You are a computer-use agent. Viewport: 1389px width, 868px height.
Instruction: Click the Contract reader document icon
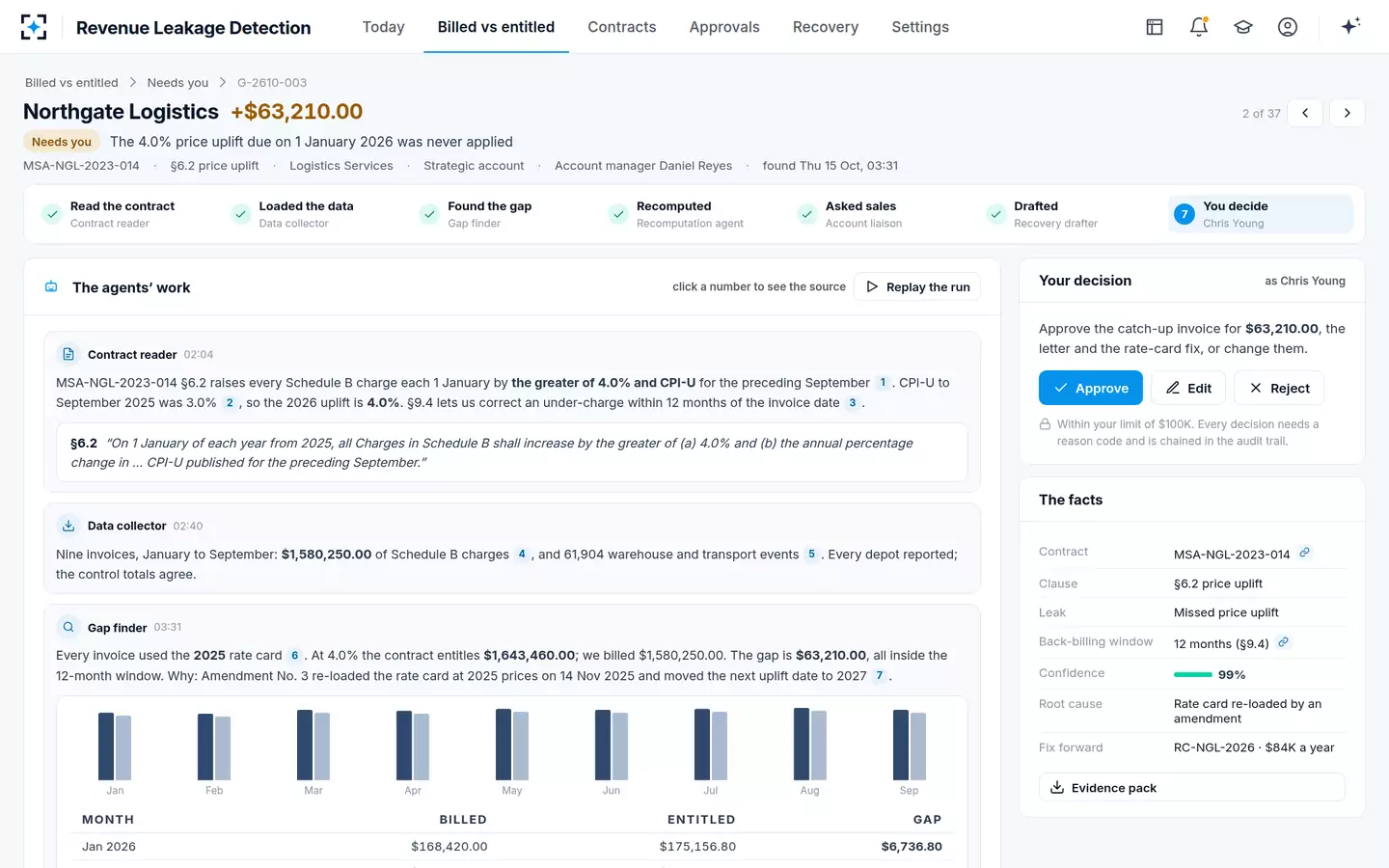point(68,354)
